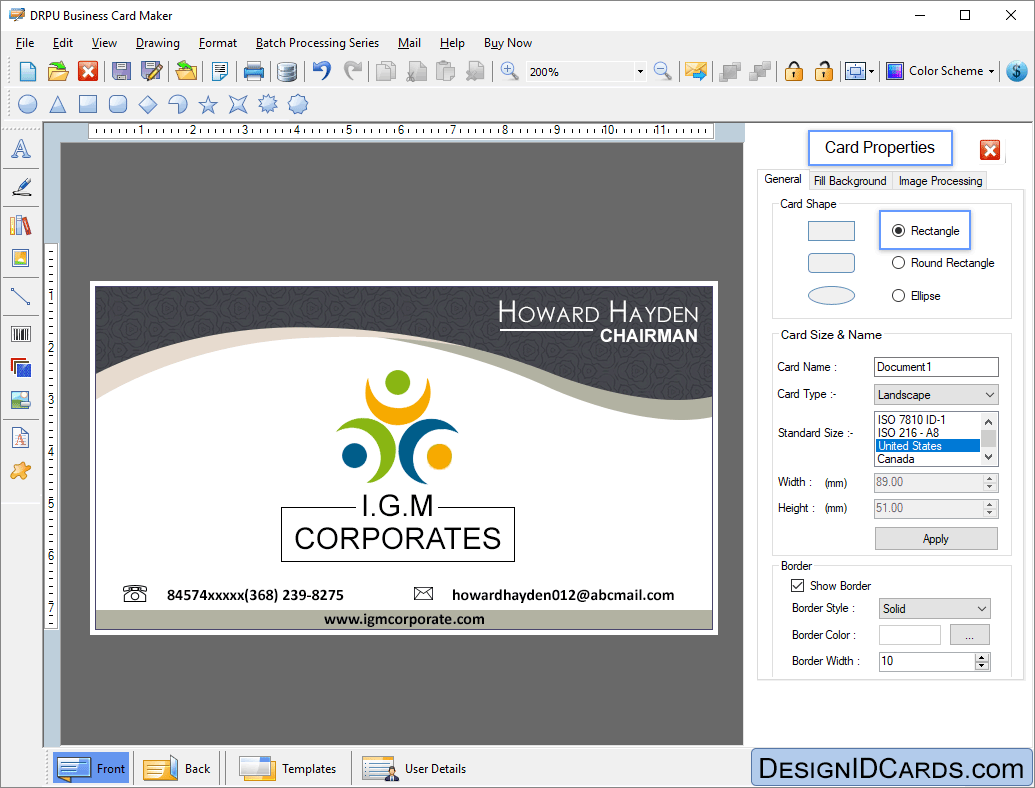Click the Color Scheme color icon

(894, 71)
